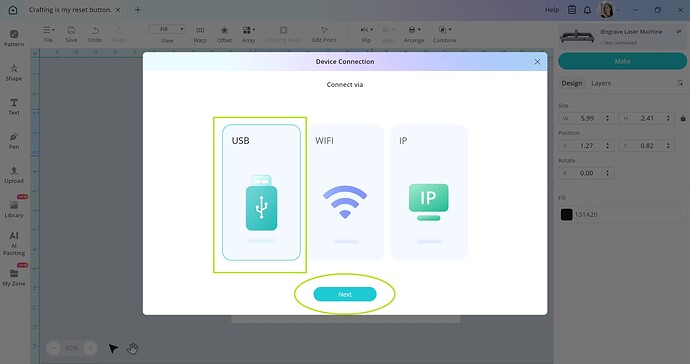Open the fill color swatch 131A20
The image size is (690, 364).
(566, 214)
